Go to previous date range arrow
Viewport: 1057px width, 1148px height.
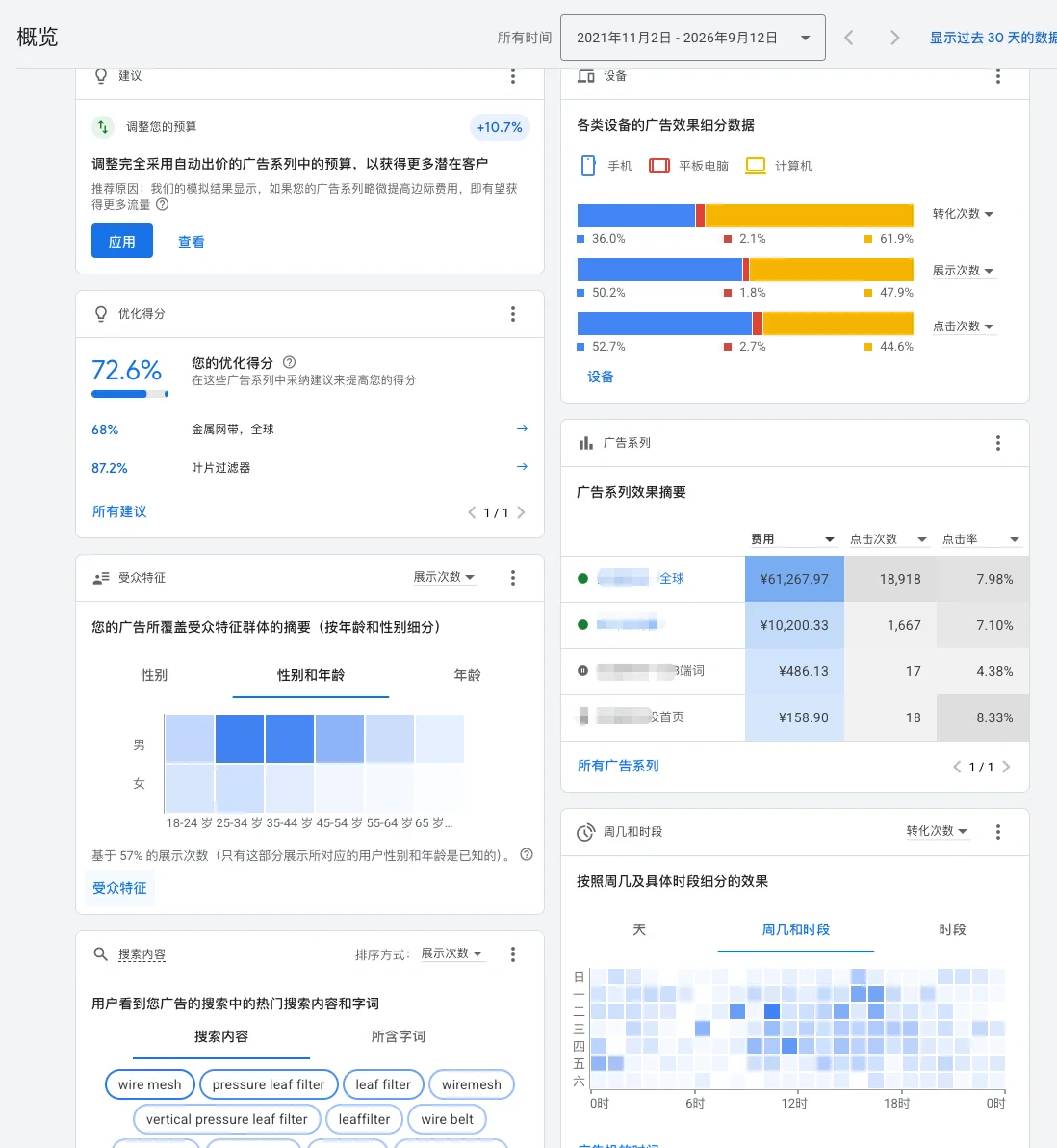849,38
